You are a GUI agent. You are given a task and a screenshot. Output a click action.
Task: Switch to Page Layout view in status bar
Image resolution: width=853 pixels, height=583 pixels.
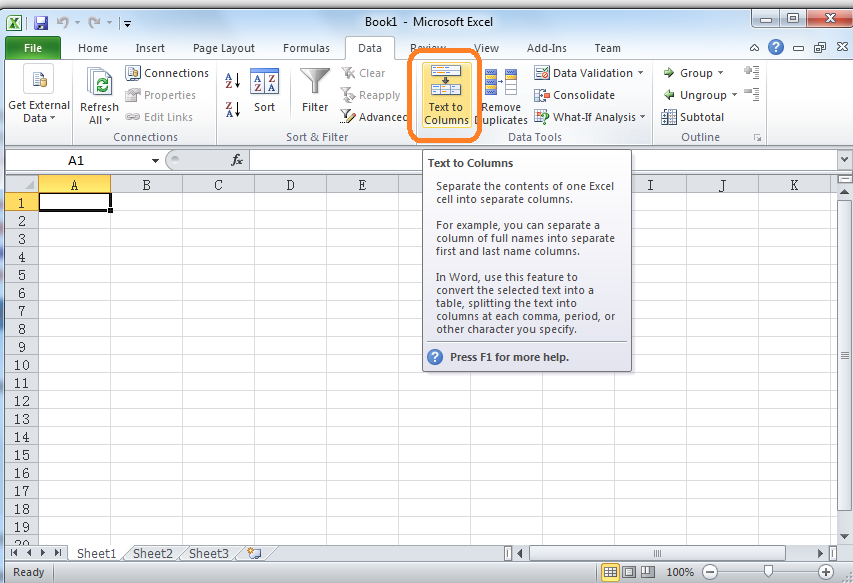point(629,572)
